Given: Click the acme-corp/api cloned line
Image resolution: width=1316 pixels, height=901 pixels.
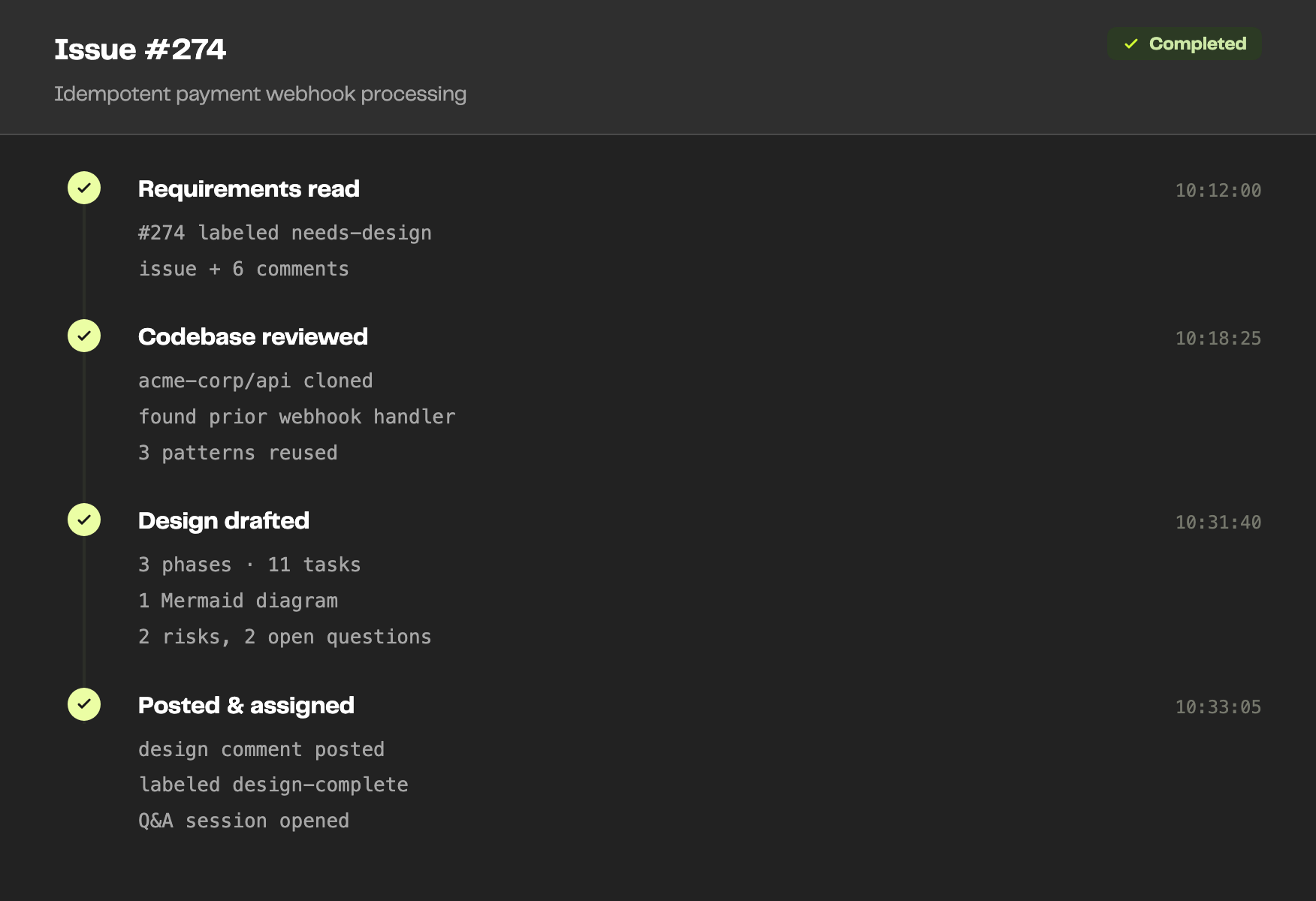Looking at the screenshot, I should pyautogui.click(x=255, y=381).
